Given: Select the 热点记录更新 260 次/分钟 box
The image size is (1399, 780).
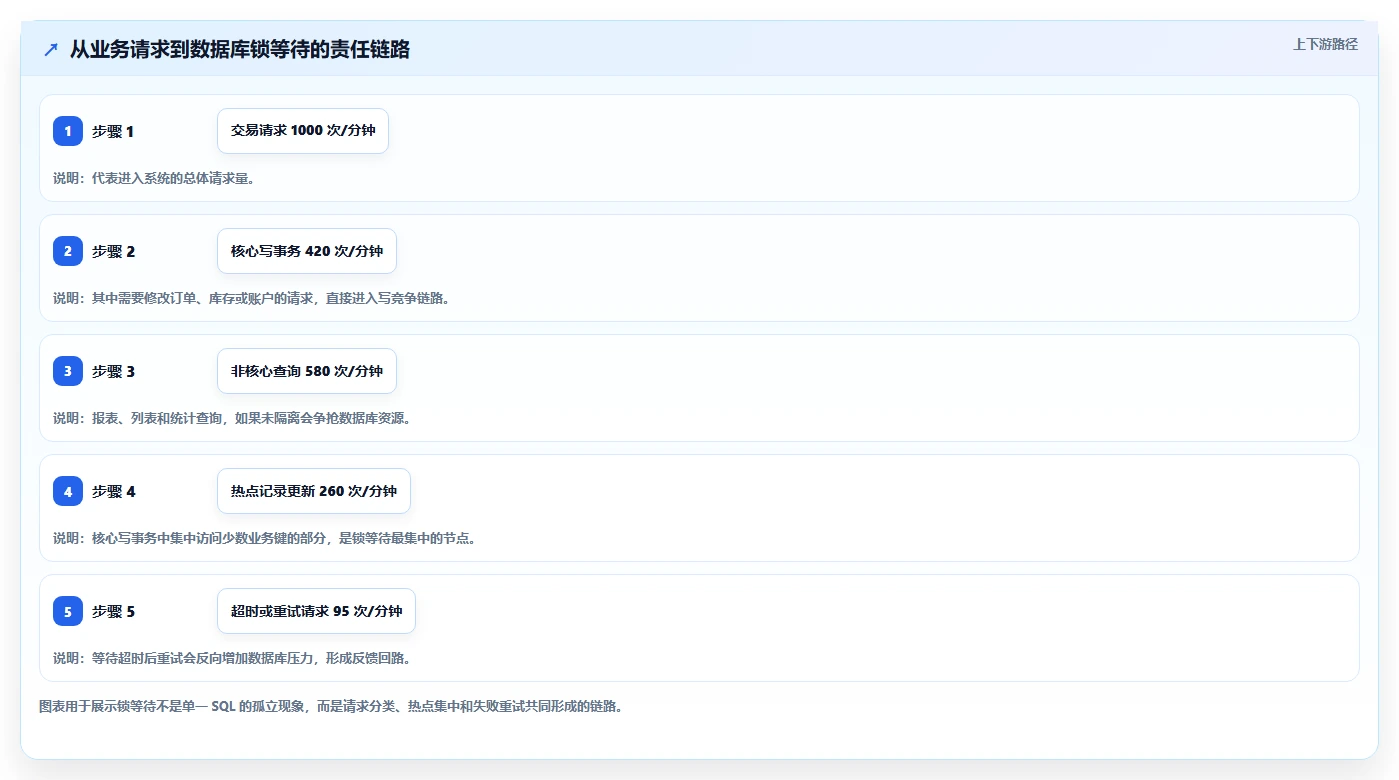Looking at the screenshot, I should click(x=314, y=491).
